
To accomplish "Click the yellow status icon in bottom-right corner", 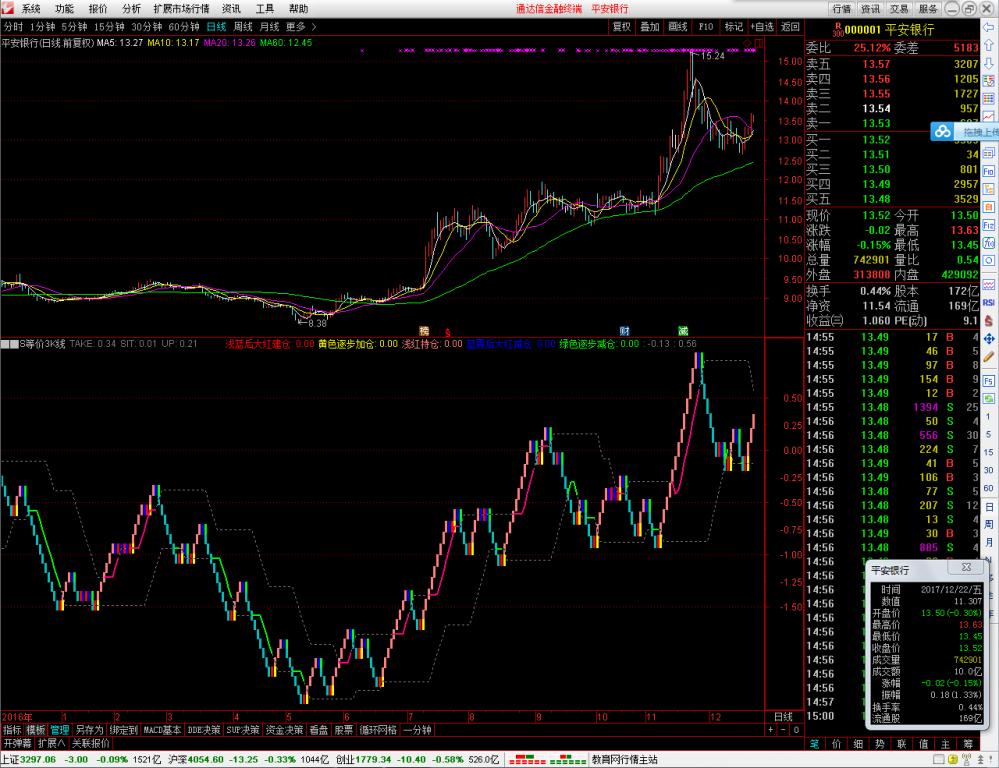I will (952, 760).
